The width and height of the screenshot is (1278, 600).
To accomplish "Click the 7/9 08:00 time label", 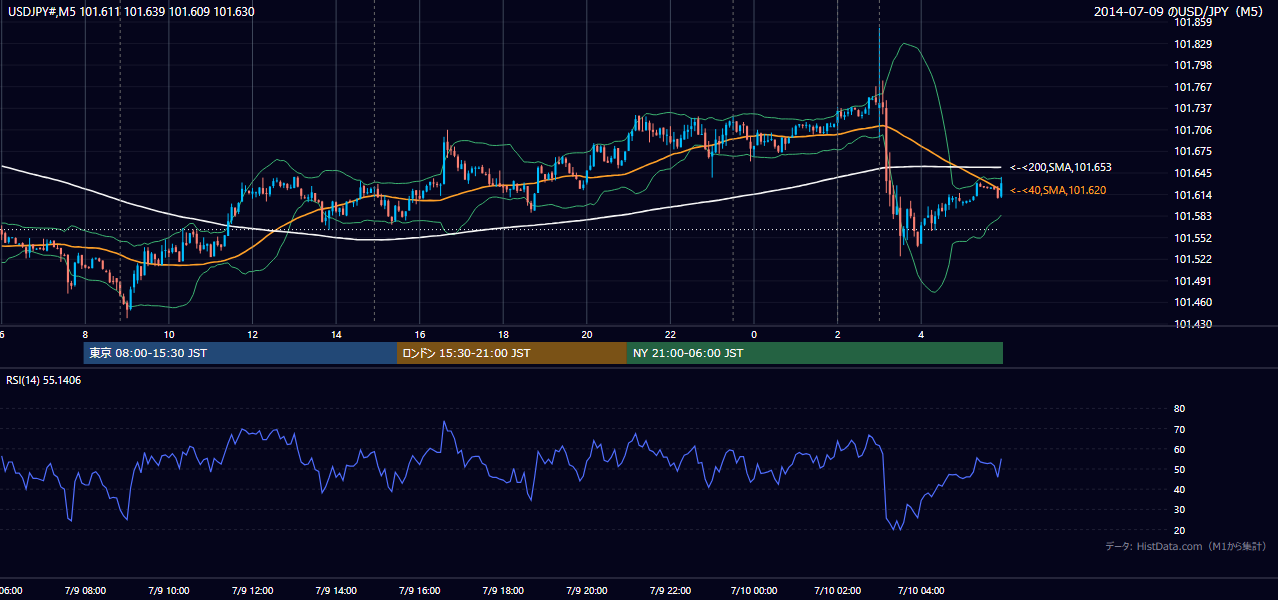I will click(83, 590).
